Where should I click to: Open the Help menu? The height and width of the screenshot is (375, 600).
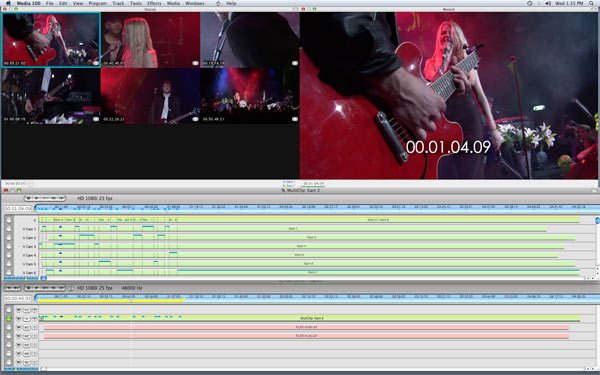tap(231, 3)
